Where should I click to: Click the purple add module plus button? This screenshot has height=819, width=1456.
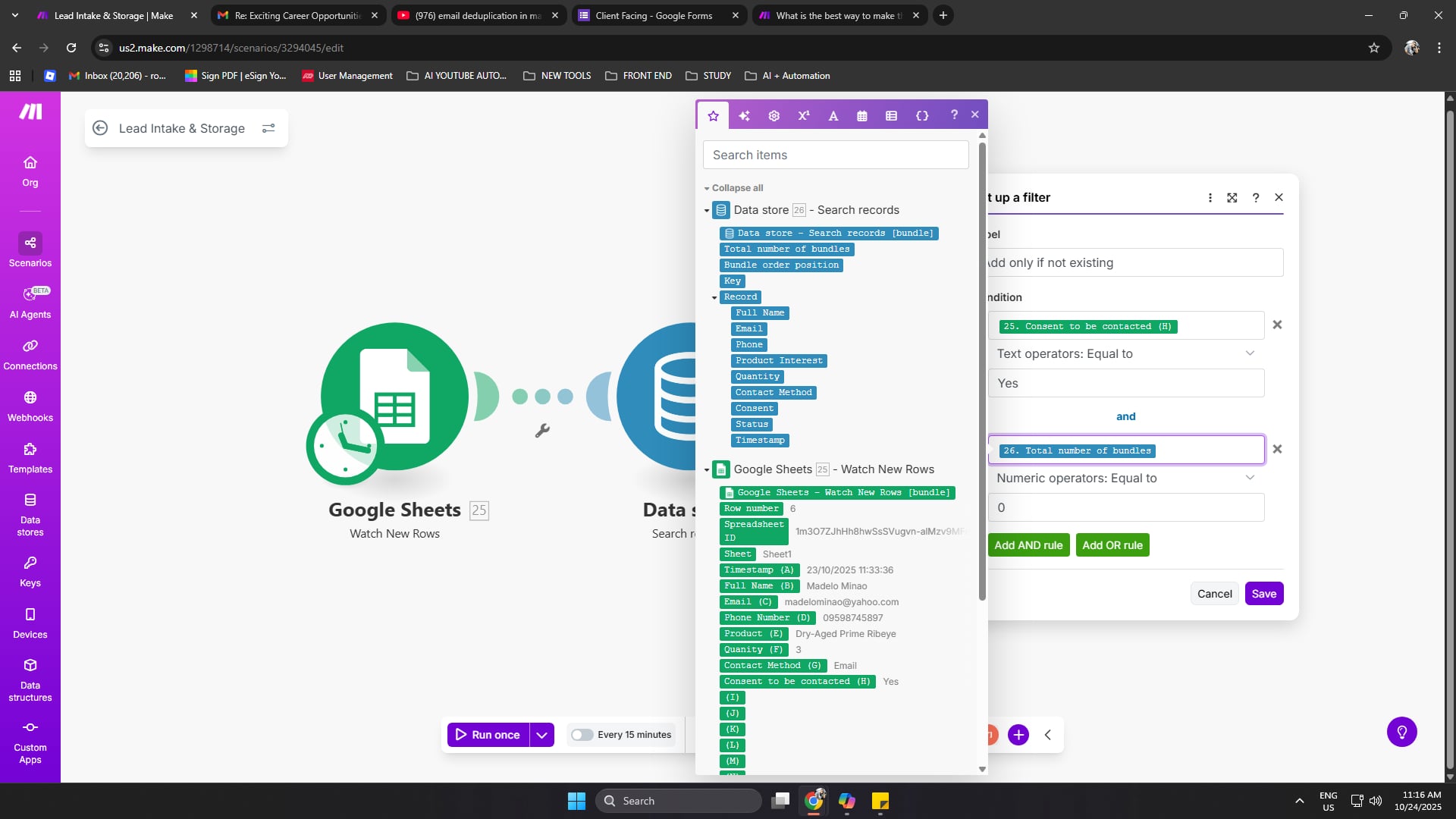(1018, 734)
